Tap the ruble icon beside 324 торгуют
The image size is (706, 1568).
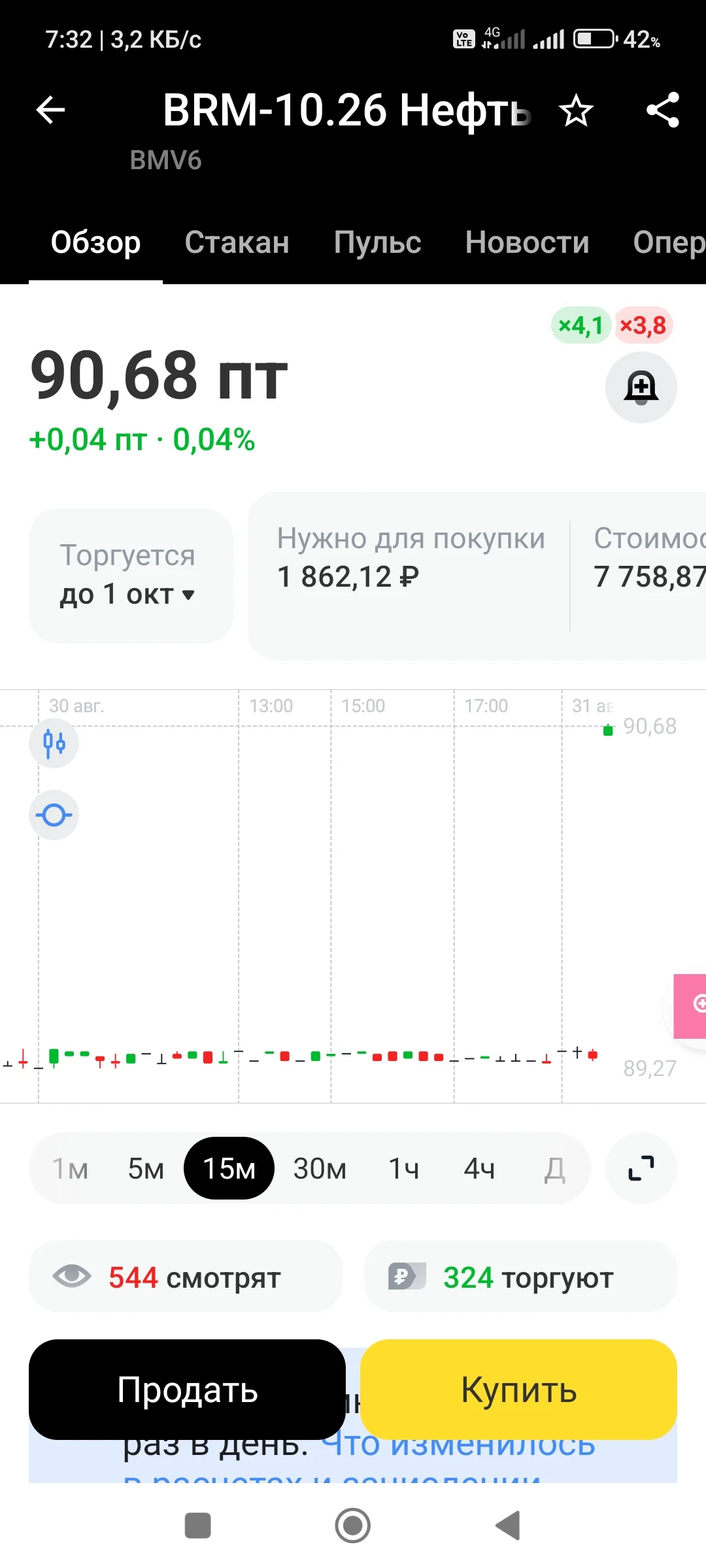[407, 1275]
